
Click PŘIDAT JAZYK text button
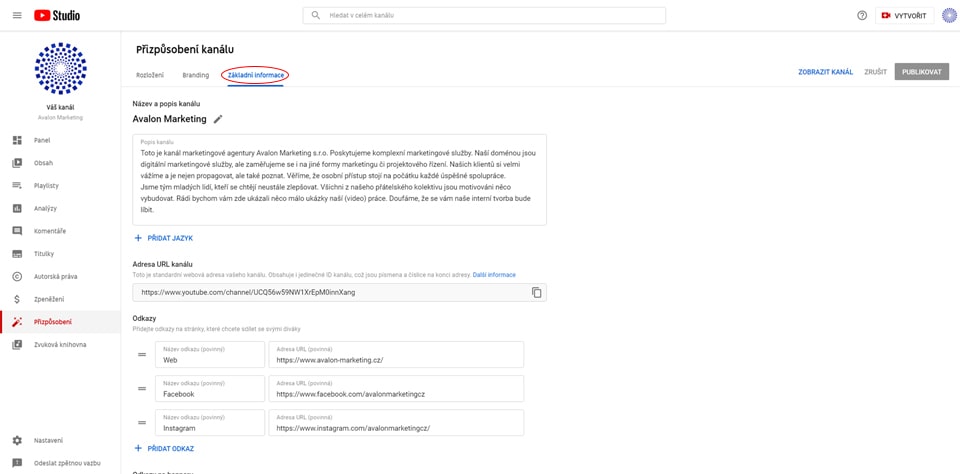(170, 238)
